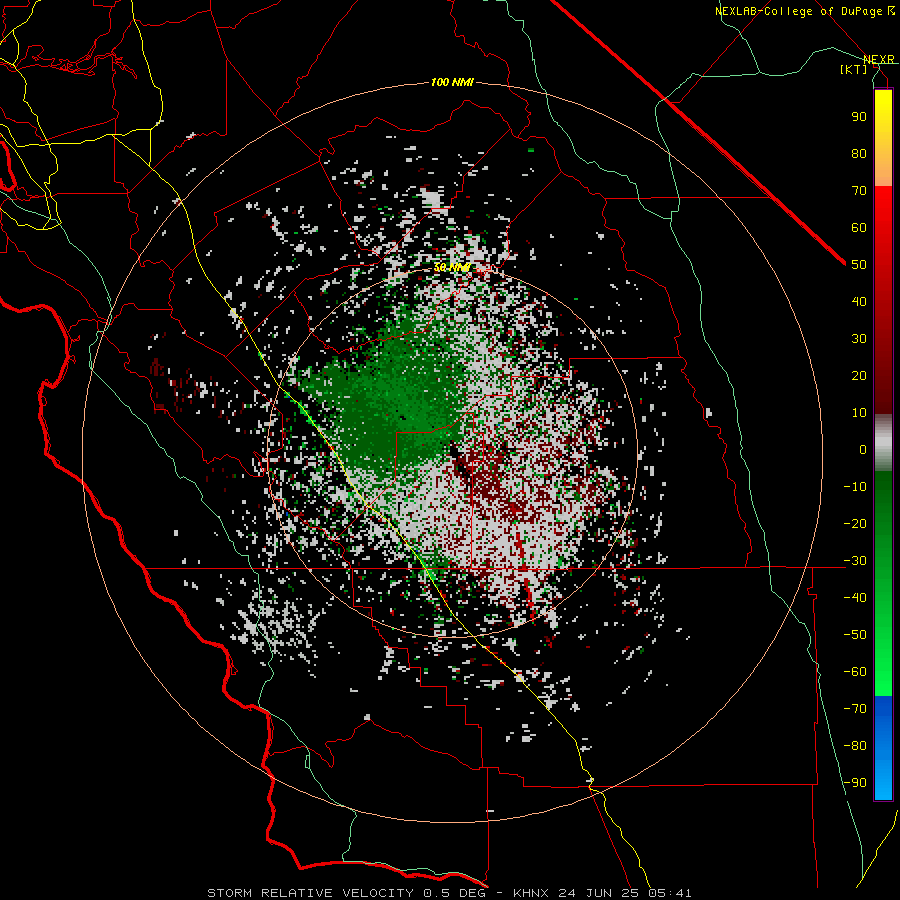Click the [KT] units label
The width and height of the screenshot is (900, 900).
(854, 69)
